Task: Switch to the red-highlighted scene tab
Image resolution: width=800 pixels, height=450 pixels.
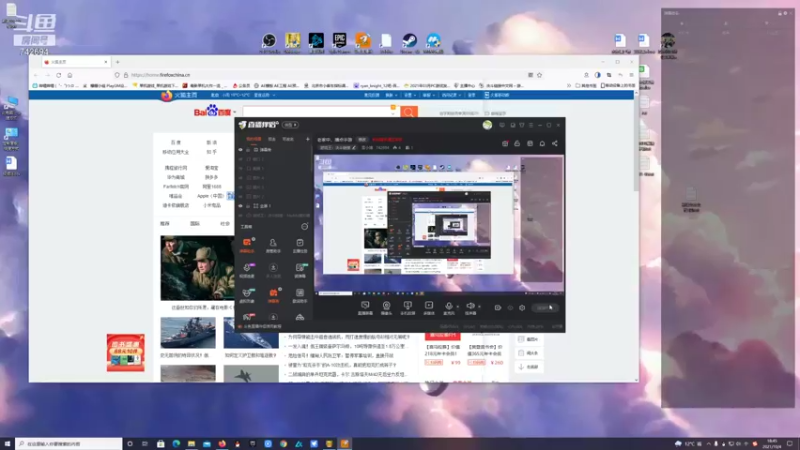Action: (254, 139)
